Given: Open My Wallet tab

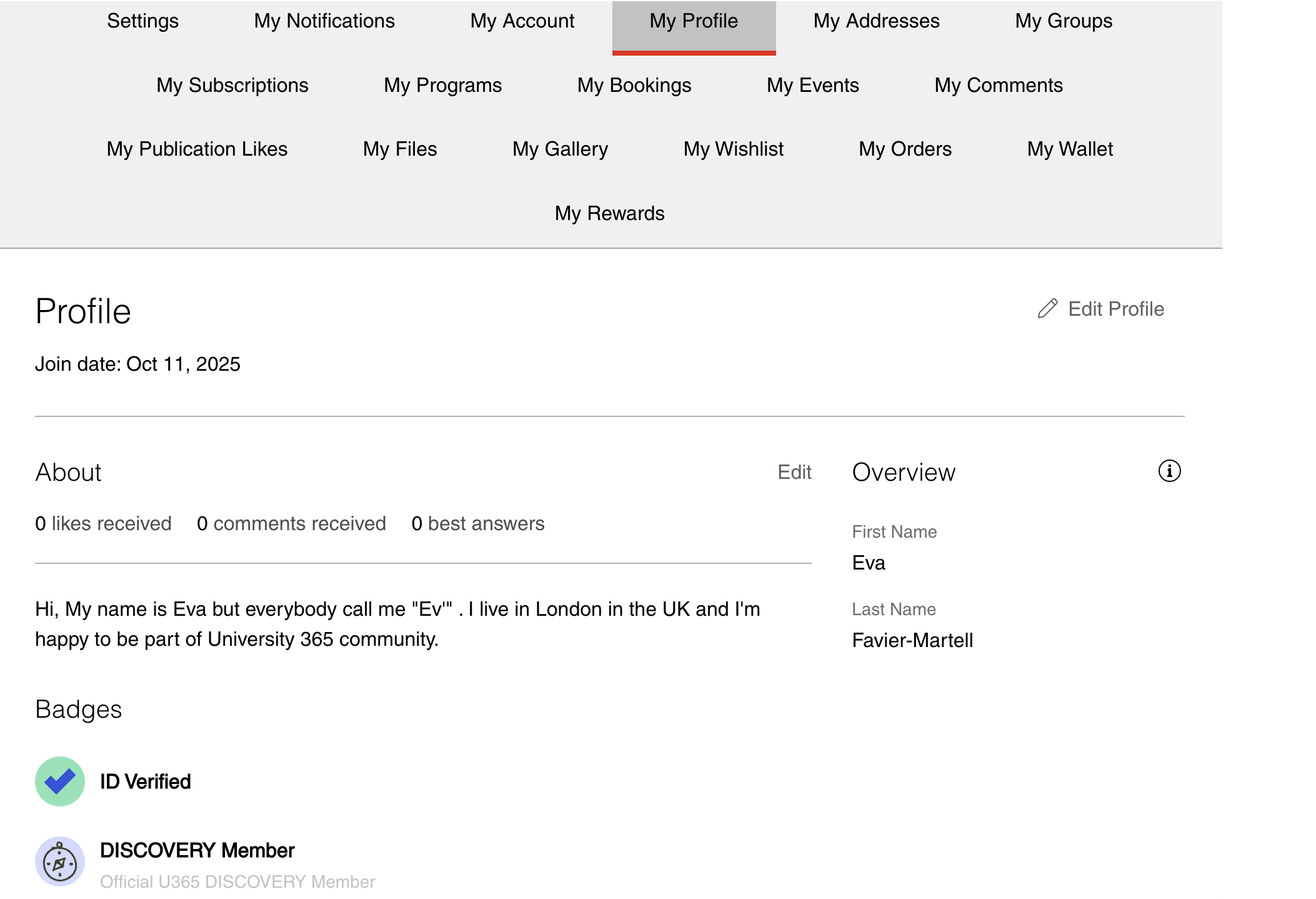Looking at the screenshot, I should click(1069, 149).
